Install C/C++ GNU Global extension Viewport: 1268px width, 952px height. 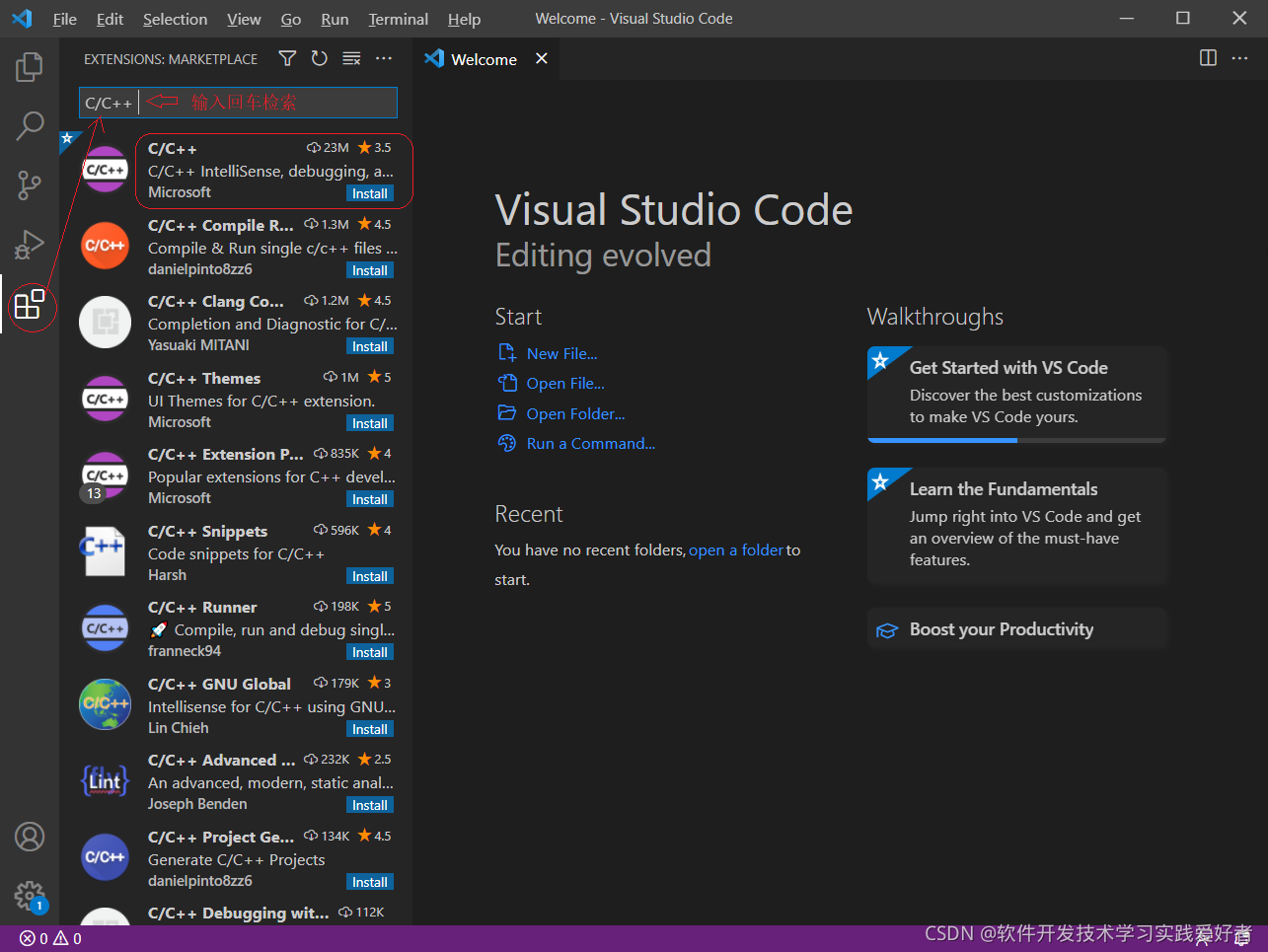click(x=370, y=729)
